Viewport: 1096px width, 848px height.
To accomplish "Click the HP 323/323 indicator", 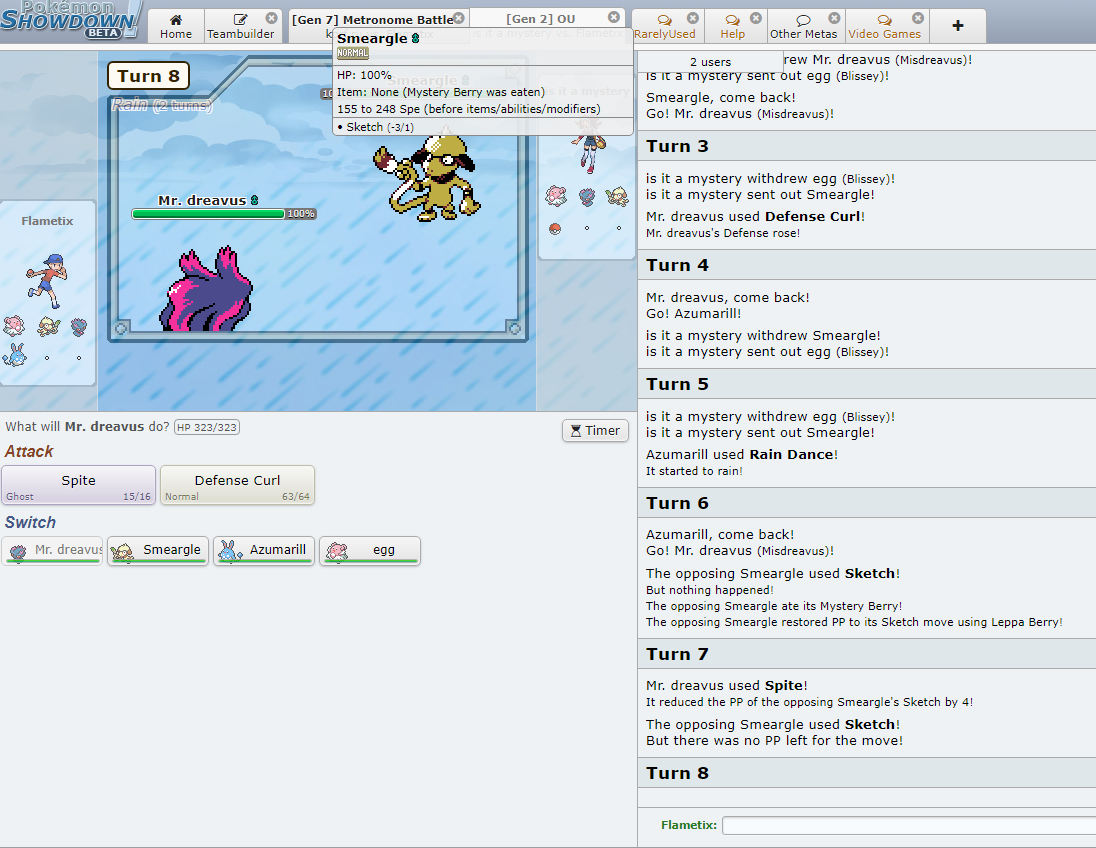I will click(207, 427).
